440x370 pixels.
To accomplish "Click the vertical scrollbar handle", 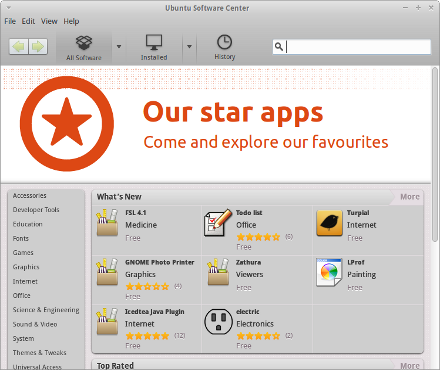I will (x=435, y=154).
